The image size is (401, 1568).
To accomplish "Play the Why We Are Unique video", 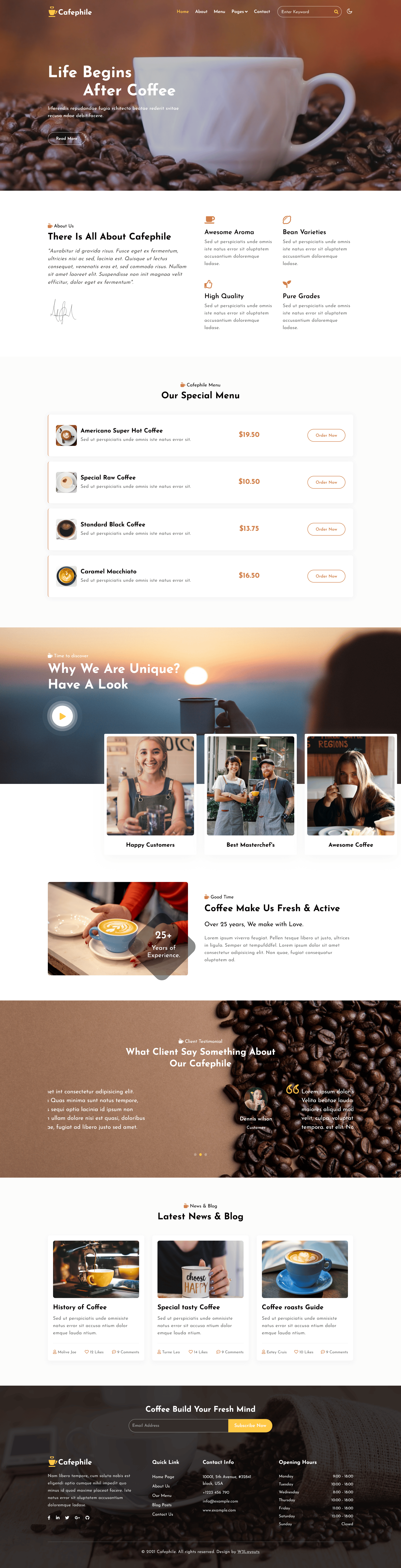I will pos(62,716).
